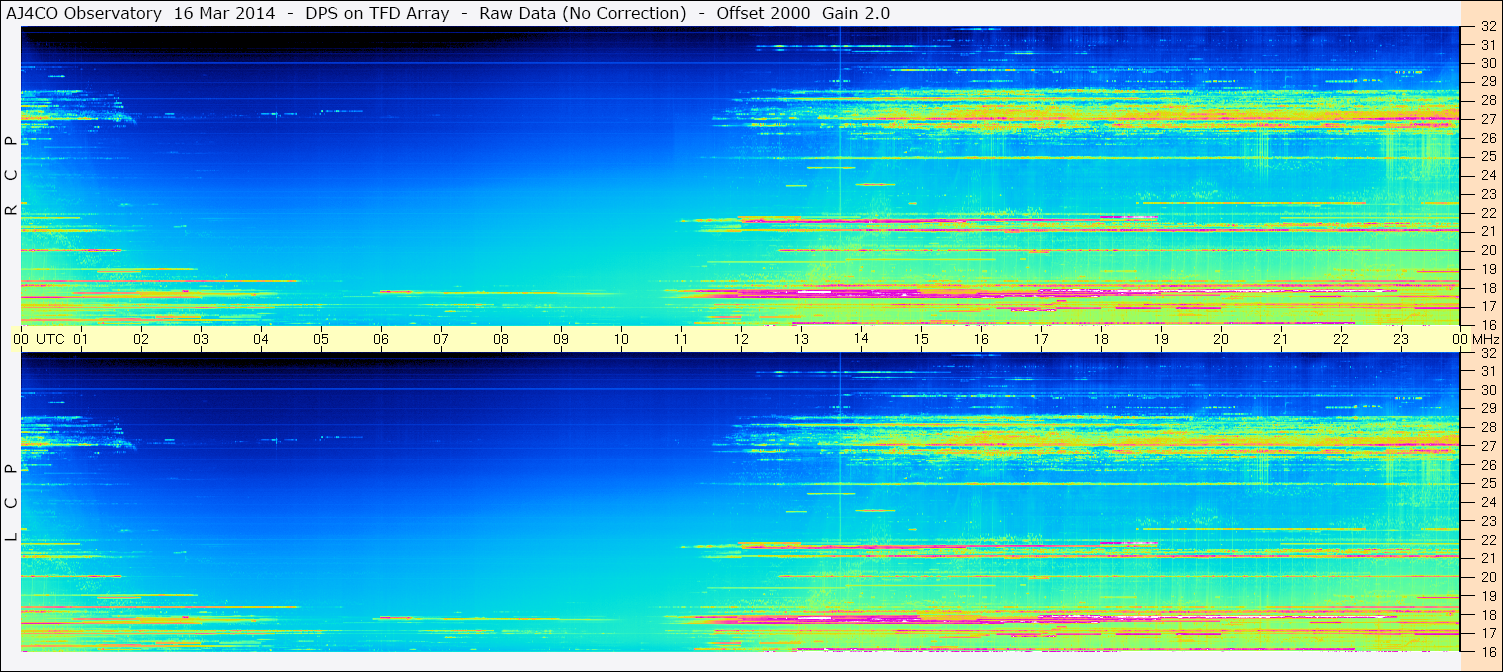Pick the 09 hour tick on time axis

pyautogui.click(x=561, y=339)
